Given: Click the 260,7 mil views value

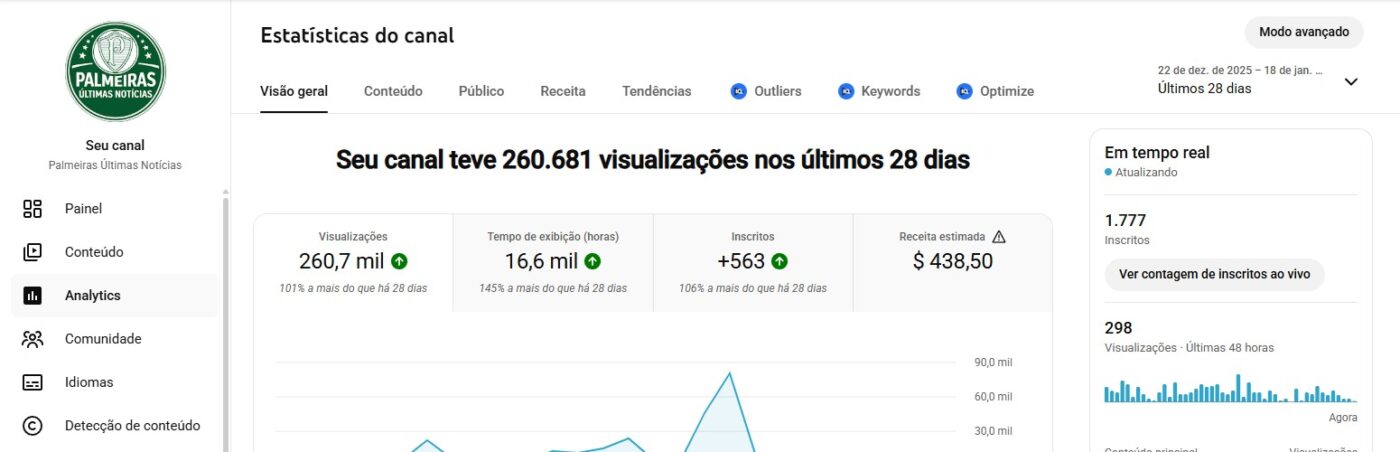Looking at the screenshot, I should click(343, 262).
